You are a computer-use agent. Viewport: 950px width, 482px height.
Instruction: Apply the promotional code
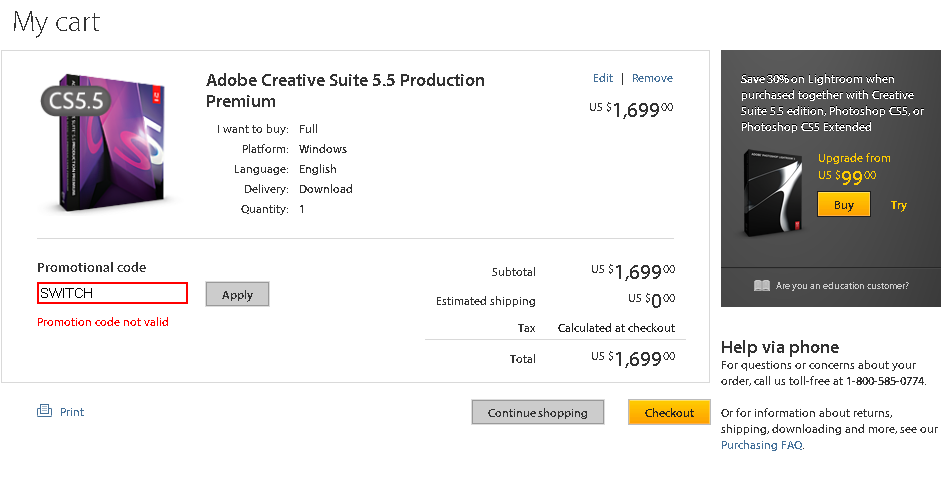pyautogui.click(x=237, y=294)
